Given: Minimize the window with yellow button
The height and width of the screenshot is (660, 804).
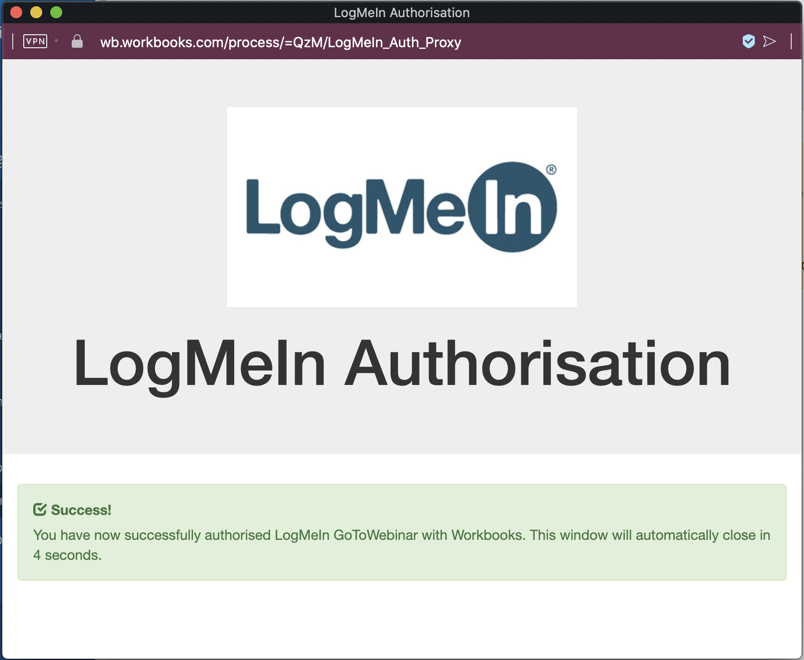Looking at the screenshot, I should coord(36,12).
